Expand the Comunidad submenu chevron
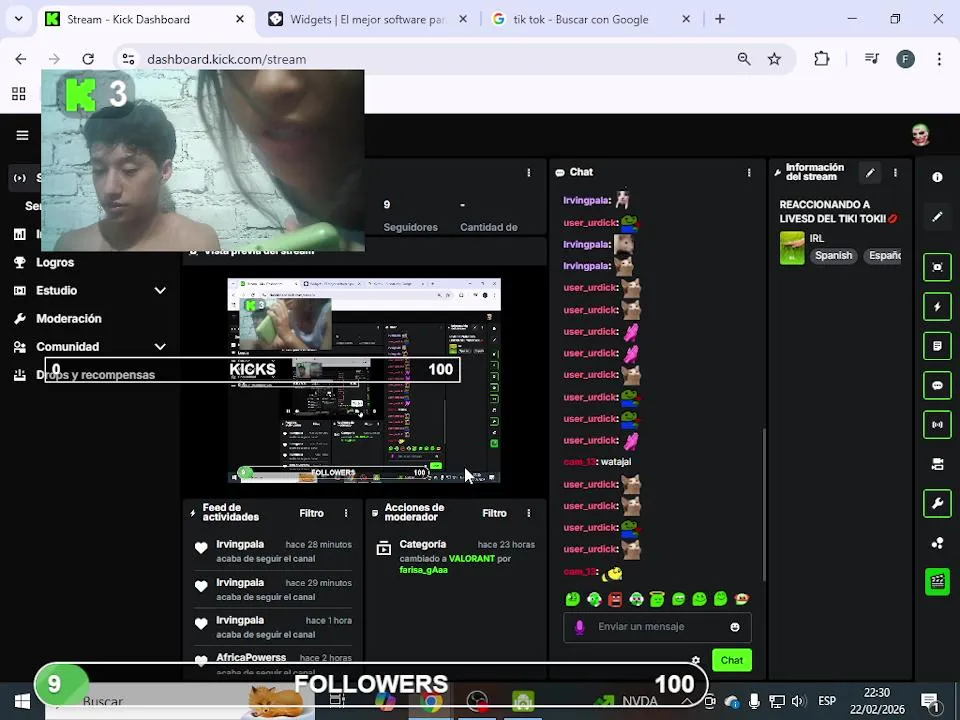The image size is (960, 720). (160, 347)
